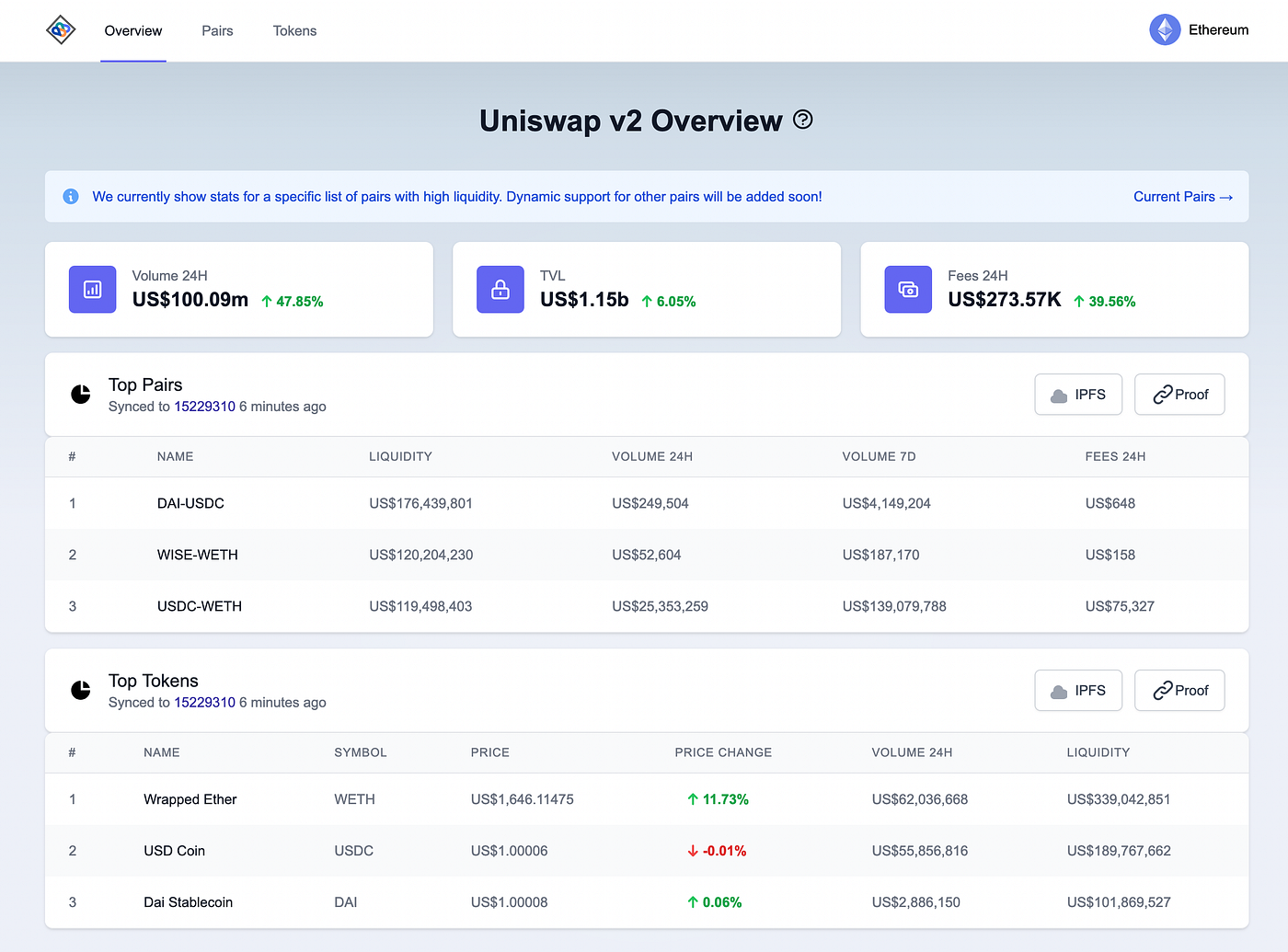Click the USDC symbol cell

pyautogui.click(x=353, y=851)
